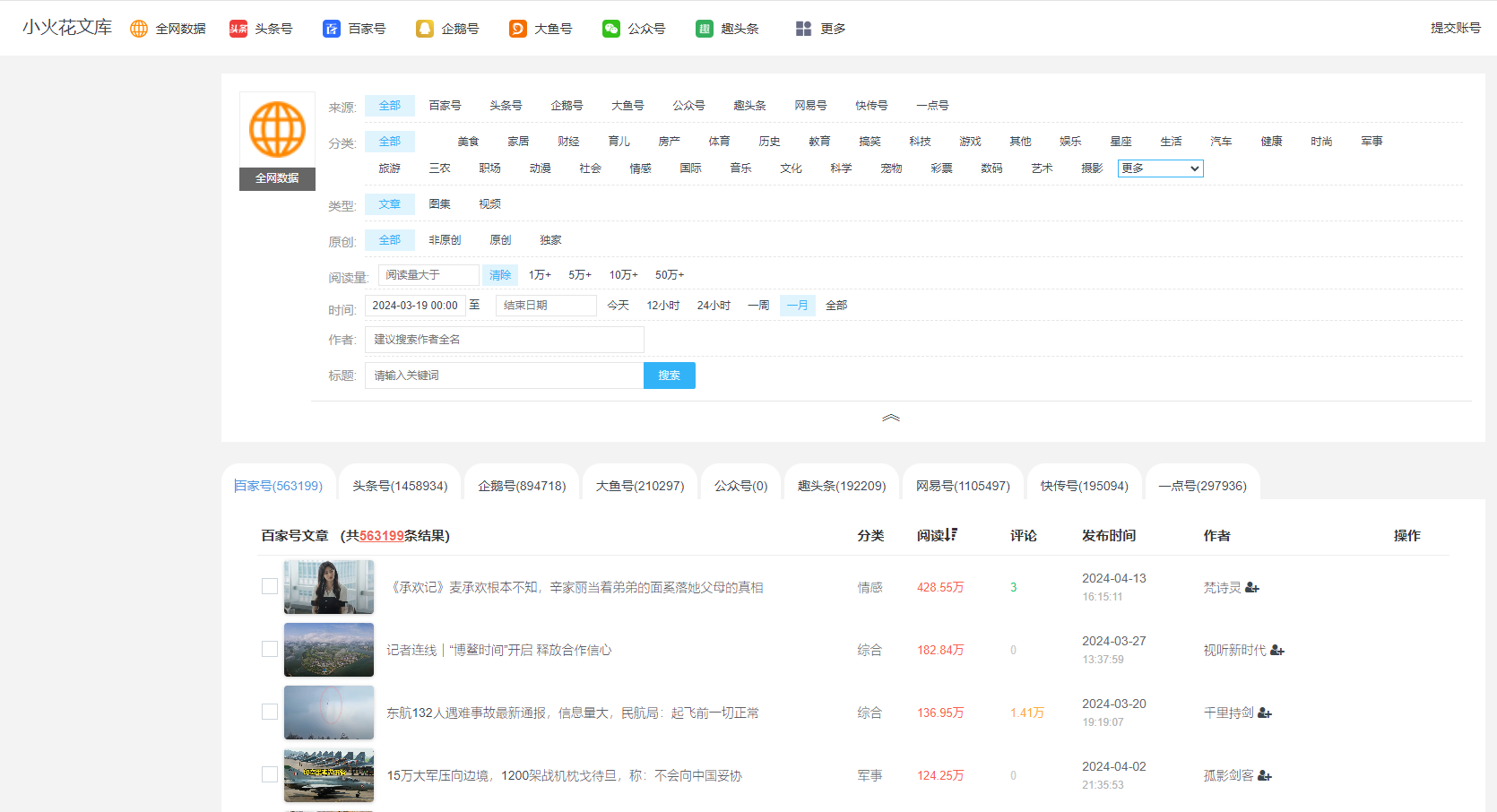Switch to the 一点号(297936) tab
Image resolution: width=1497 pixels, height=812 pixels.
tap(1202, 486)
